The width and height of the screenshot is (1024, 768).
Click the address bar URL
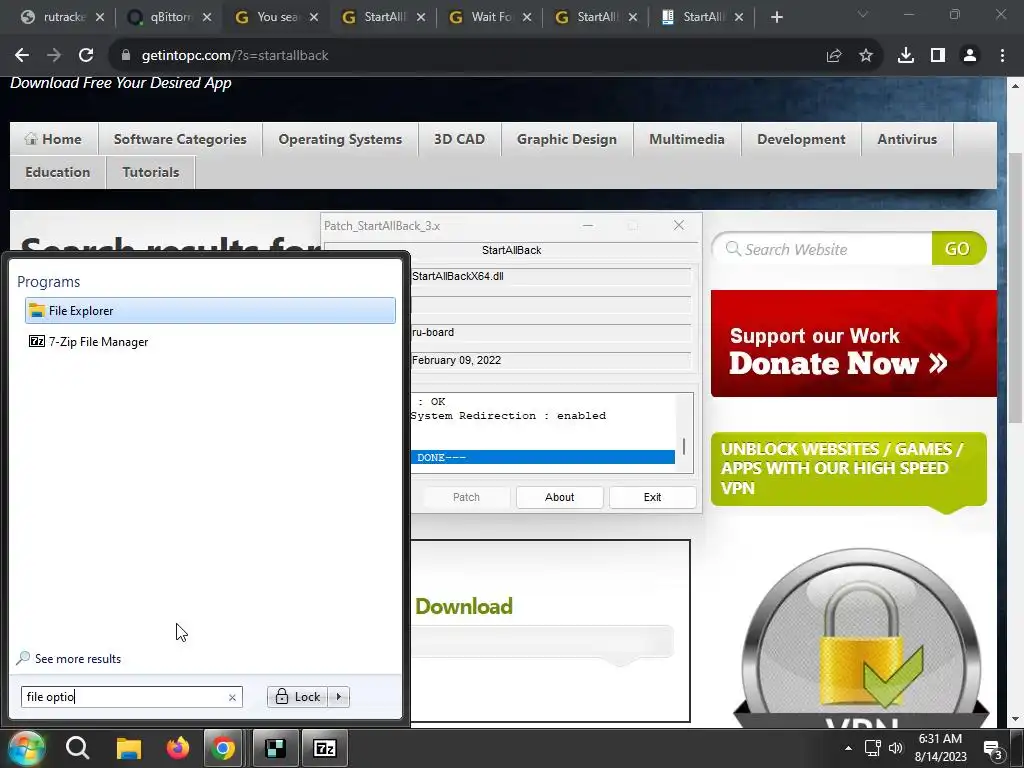pos(235,56)
